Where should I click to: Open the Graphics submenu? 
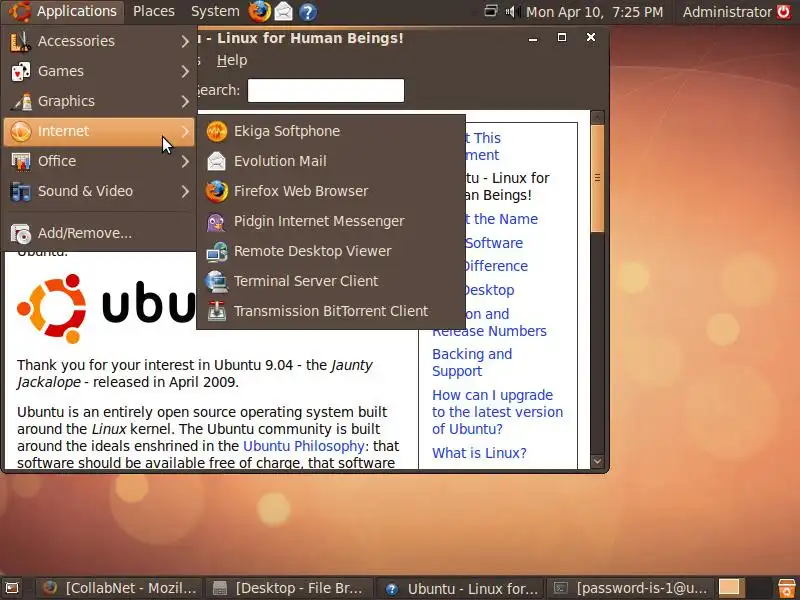pos(99,101)
